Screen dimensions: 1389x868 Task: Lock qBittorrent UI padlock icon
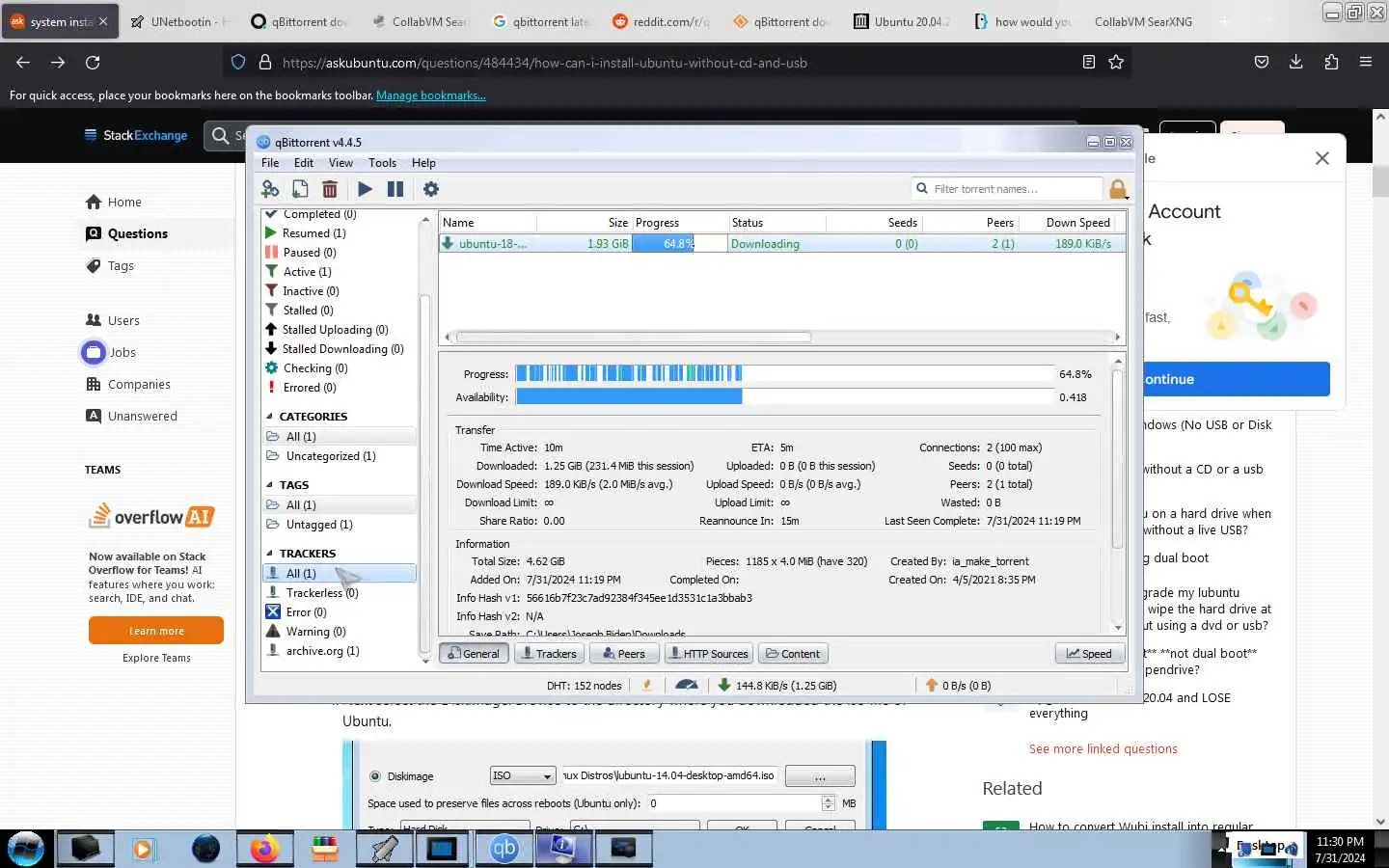pyautogui.click(x=1118, y=189)
